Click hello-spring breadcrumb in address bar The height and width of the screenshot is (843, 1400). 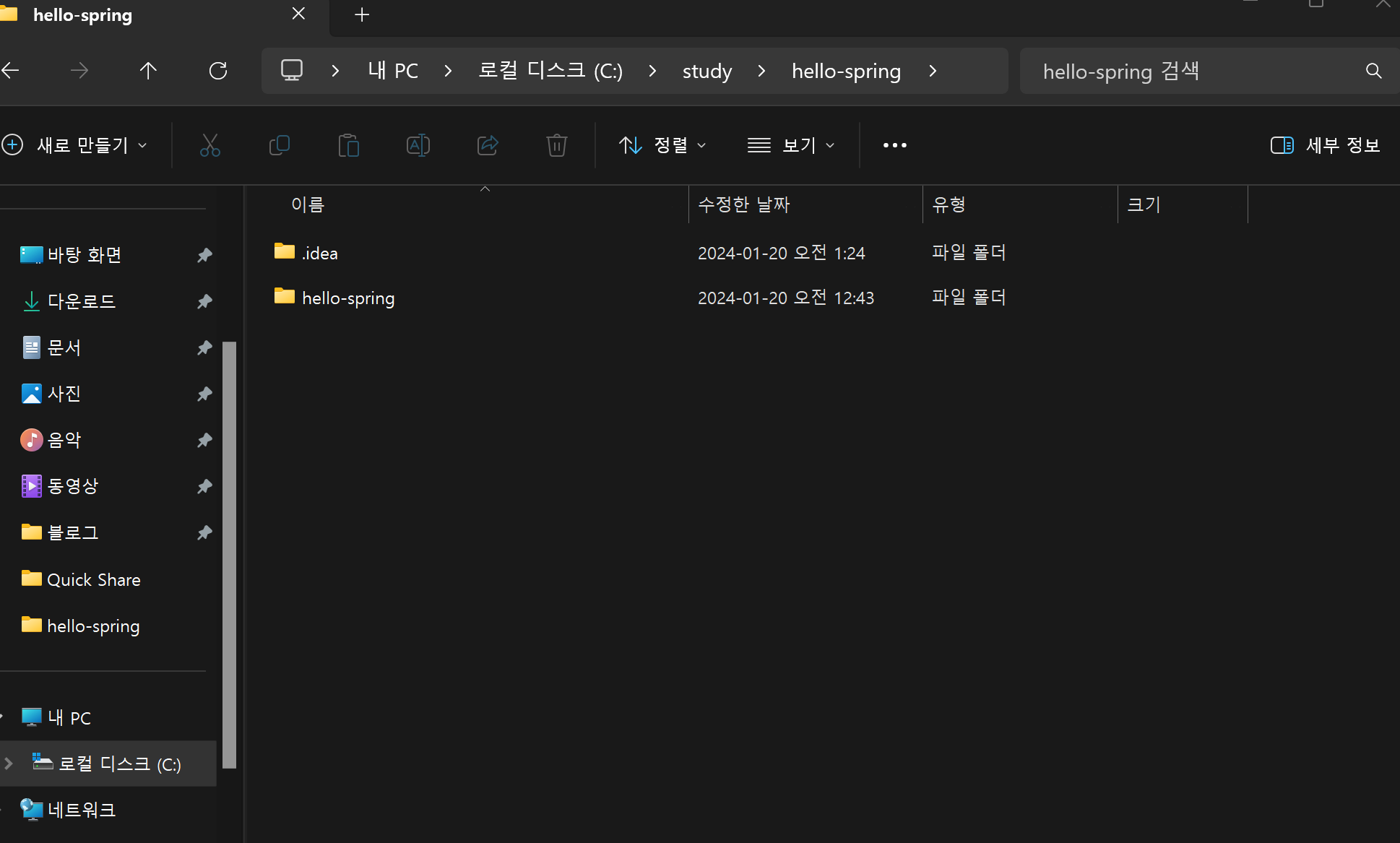coord(846,71)
